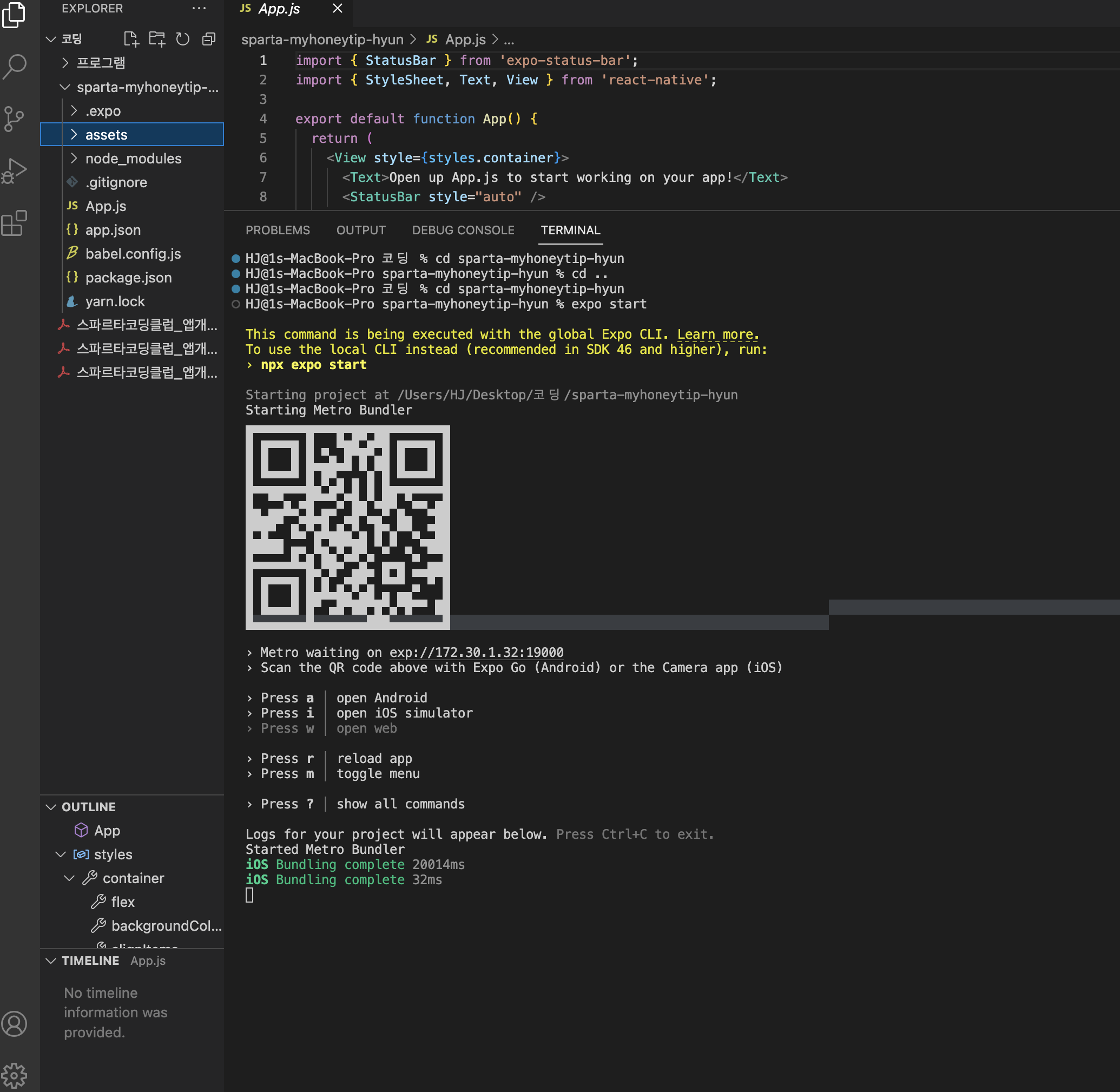Switch to the DEBUG CONSOLE tab
Viewport: 1120px width, 1092px height.
pyautogui.click(x=463, y=230)
